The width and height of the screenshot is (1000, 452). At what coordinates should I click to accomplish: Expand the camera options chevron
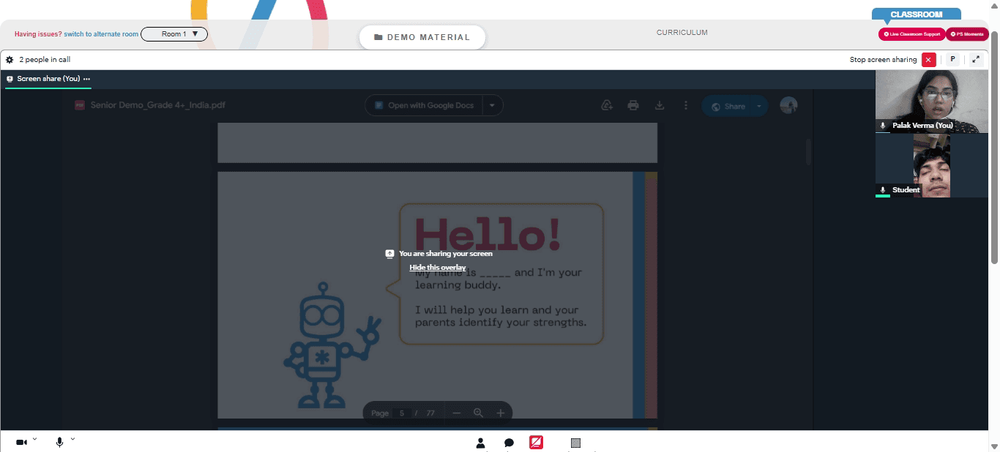tap(34, 439)
